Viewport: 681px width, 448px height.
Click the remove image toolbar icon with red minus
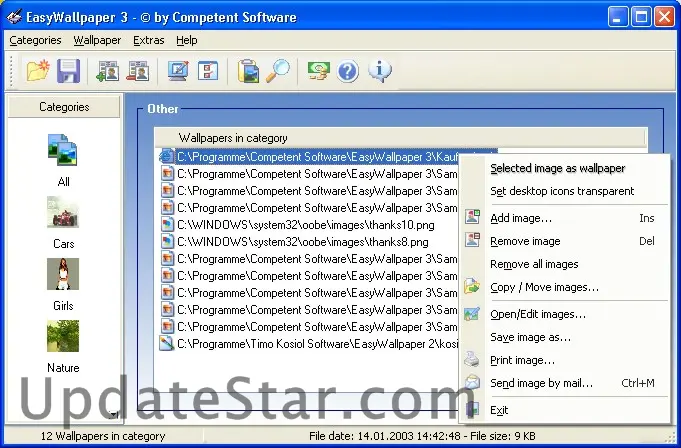coord(138,71)
